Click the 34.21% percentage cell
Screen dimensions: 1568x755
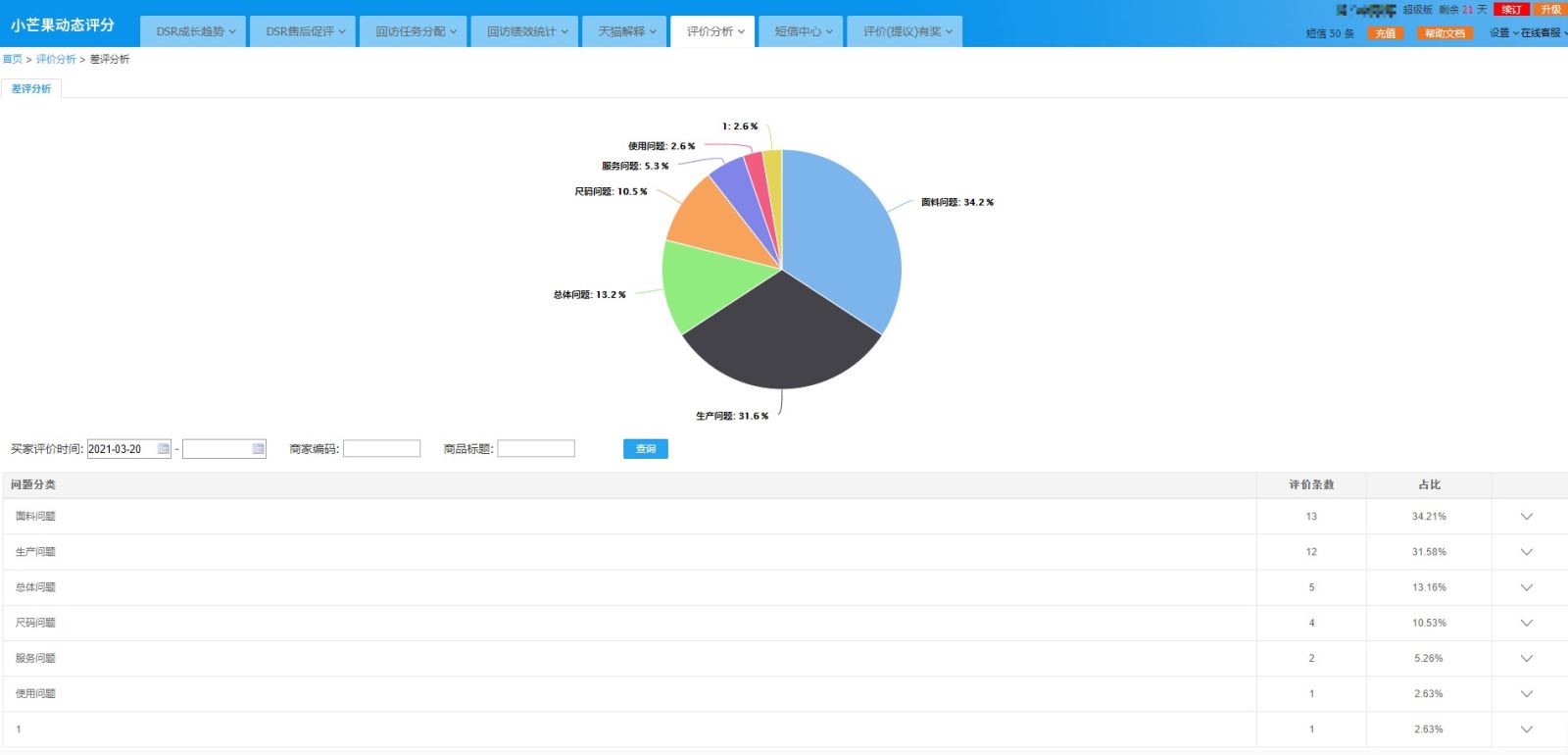coord(1429,517)
